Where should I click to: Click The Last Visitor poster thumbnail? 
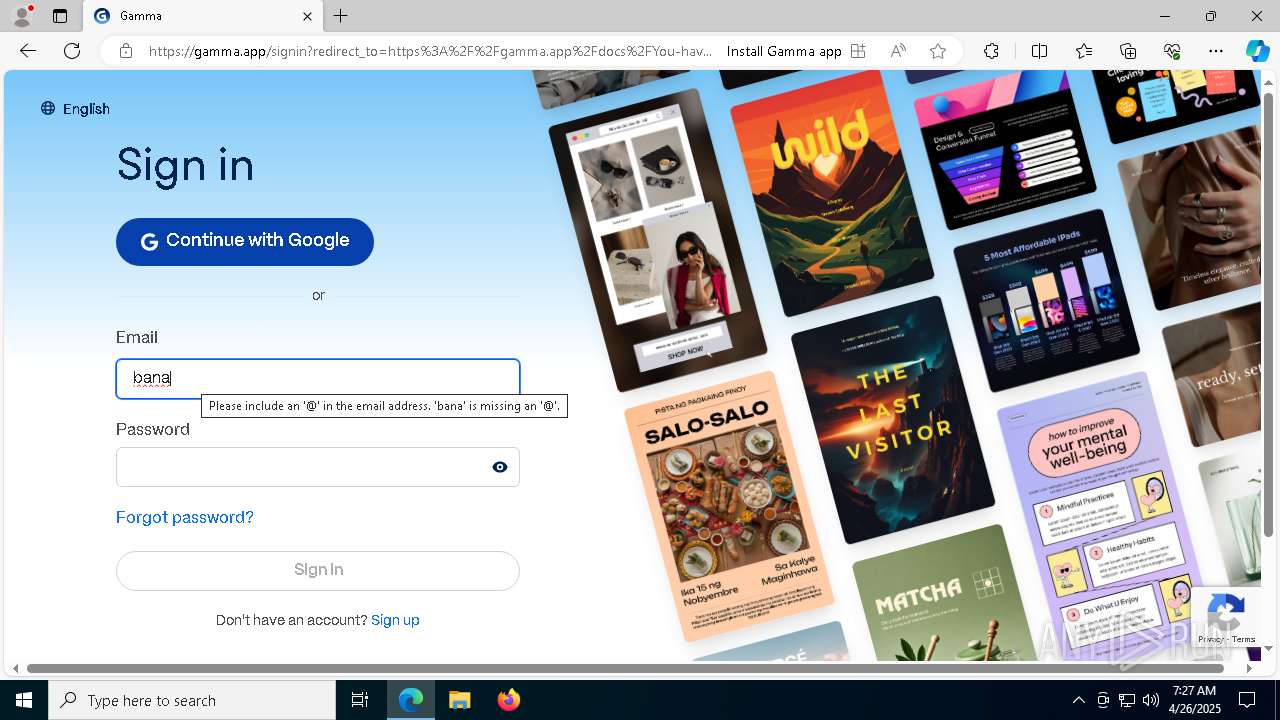click(892, 420)
